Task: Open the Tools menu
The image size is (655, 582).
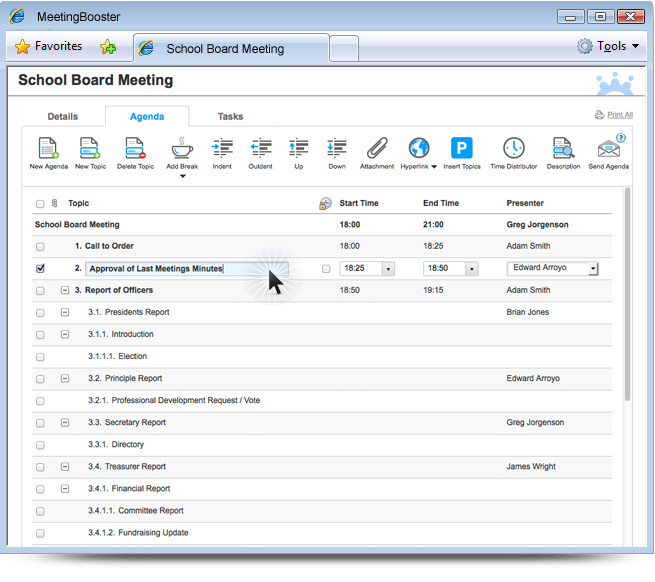Action: click(608, 46)
